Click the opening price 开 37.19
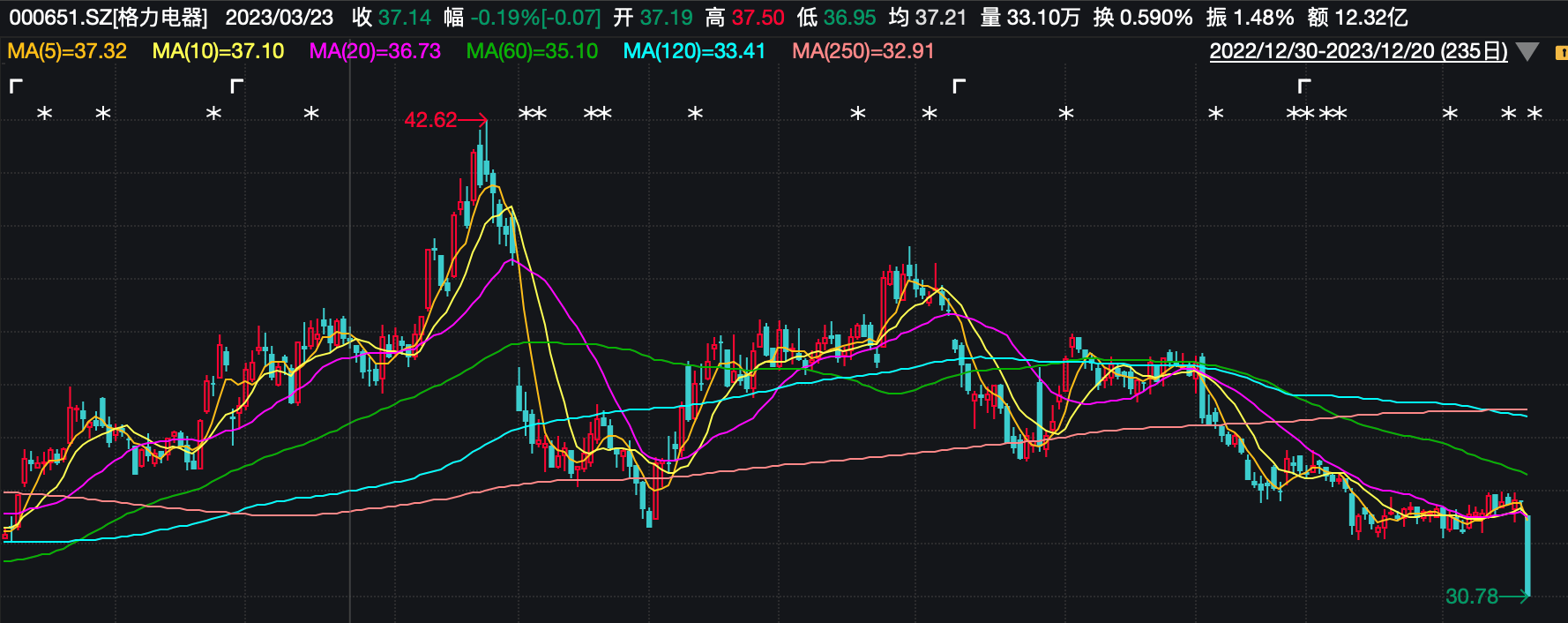 point(653,18)
